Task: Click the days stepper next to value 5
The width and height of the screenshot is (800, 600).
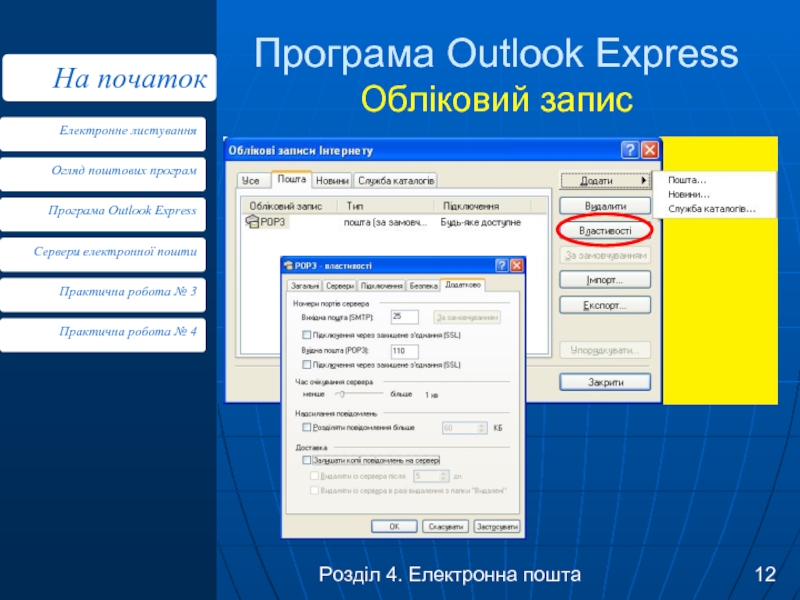Action: [443, 476]
